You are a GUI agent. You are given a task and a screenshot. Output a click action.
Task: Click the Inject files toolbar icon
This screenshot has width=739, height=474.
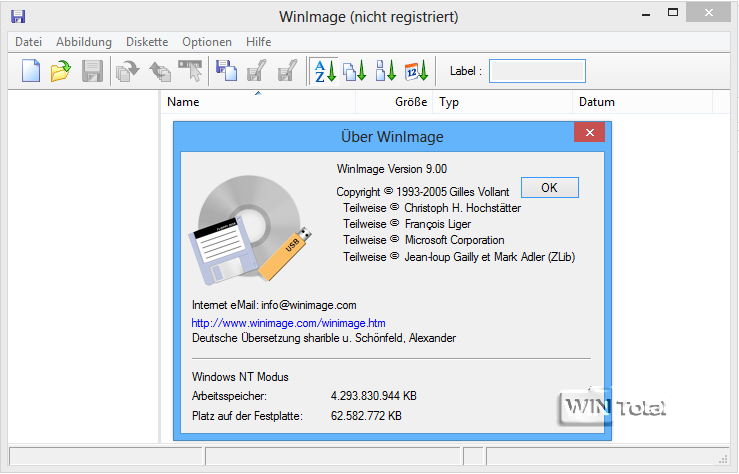pos(226,71)
